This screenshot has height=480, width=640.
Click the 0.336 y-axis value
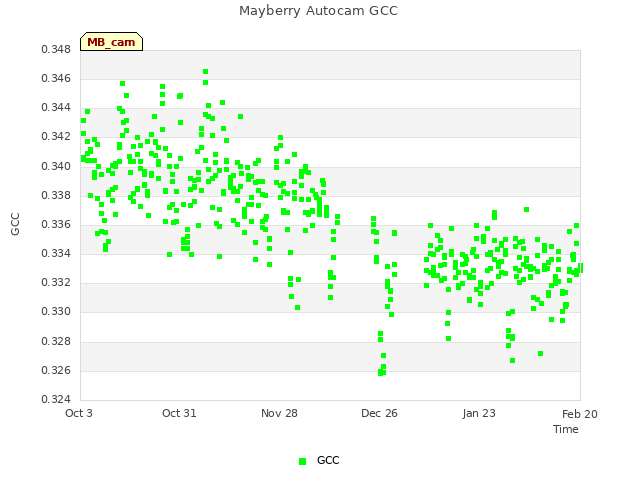pyautogui.click(x=56, y=224)
